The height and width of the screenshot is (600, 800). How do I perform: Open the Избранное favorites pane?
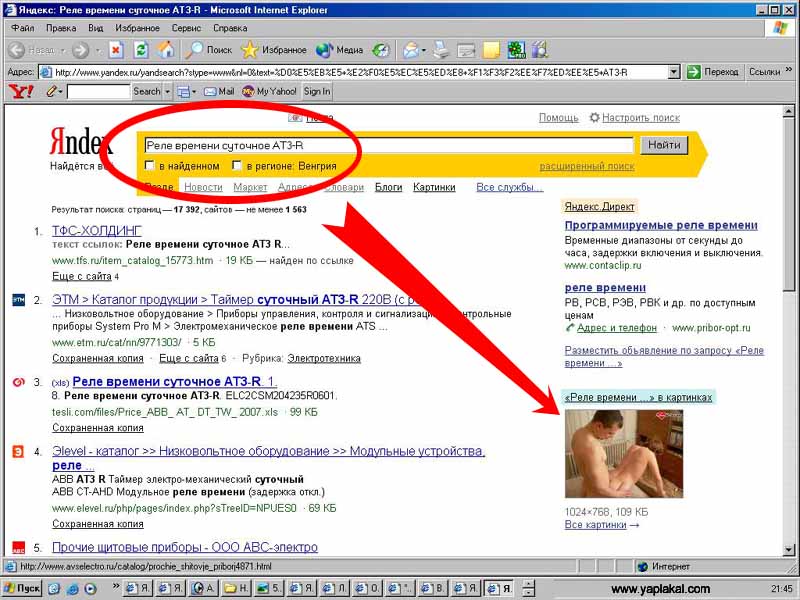(274, 50)
